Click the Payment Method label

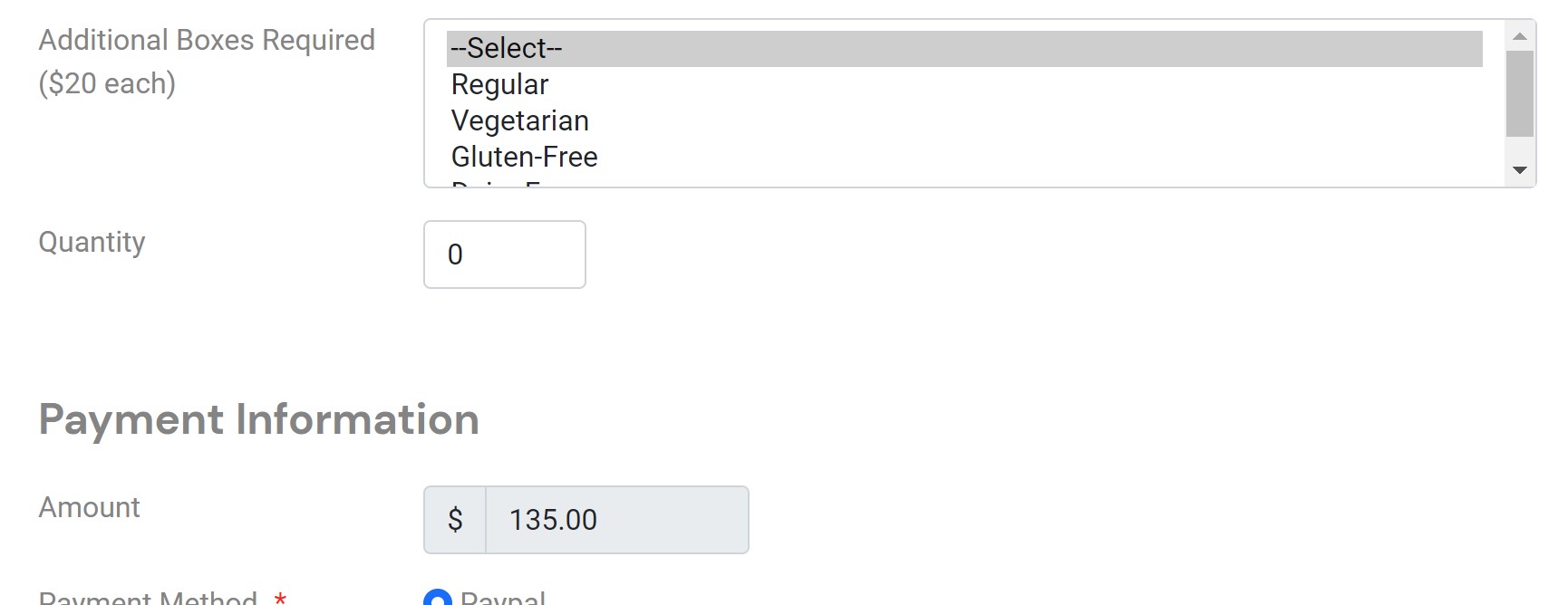tap(148, 599)
